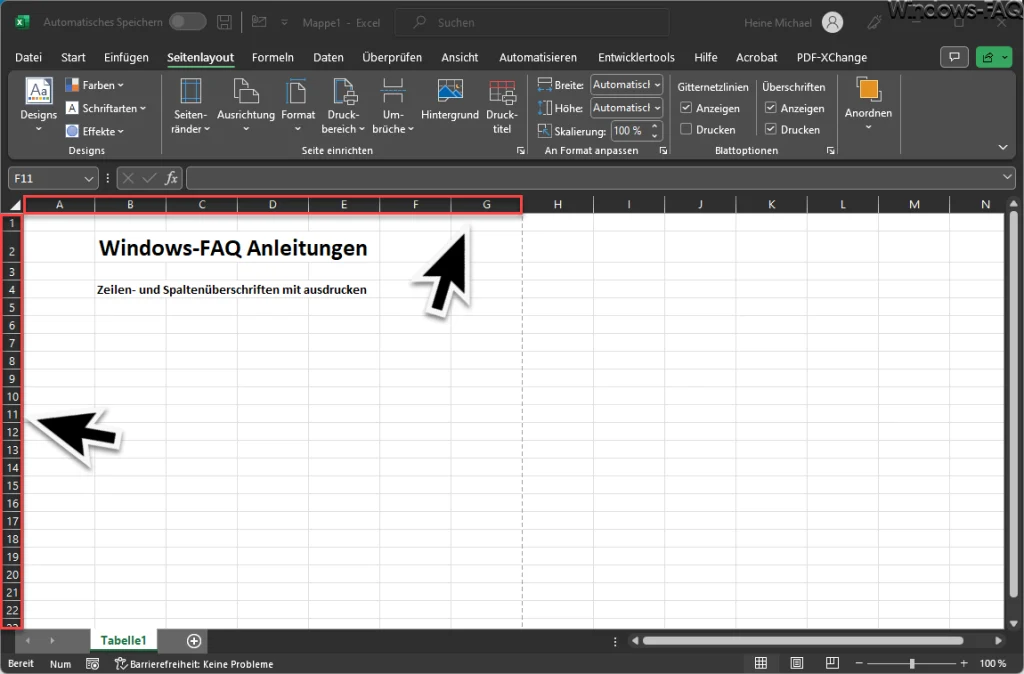Open An Format anpassen dialog launcher
This screenshot has width=1024, height=674.
point(663,151)
